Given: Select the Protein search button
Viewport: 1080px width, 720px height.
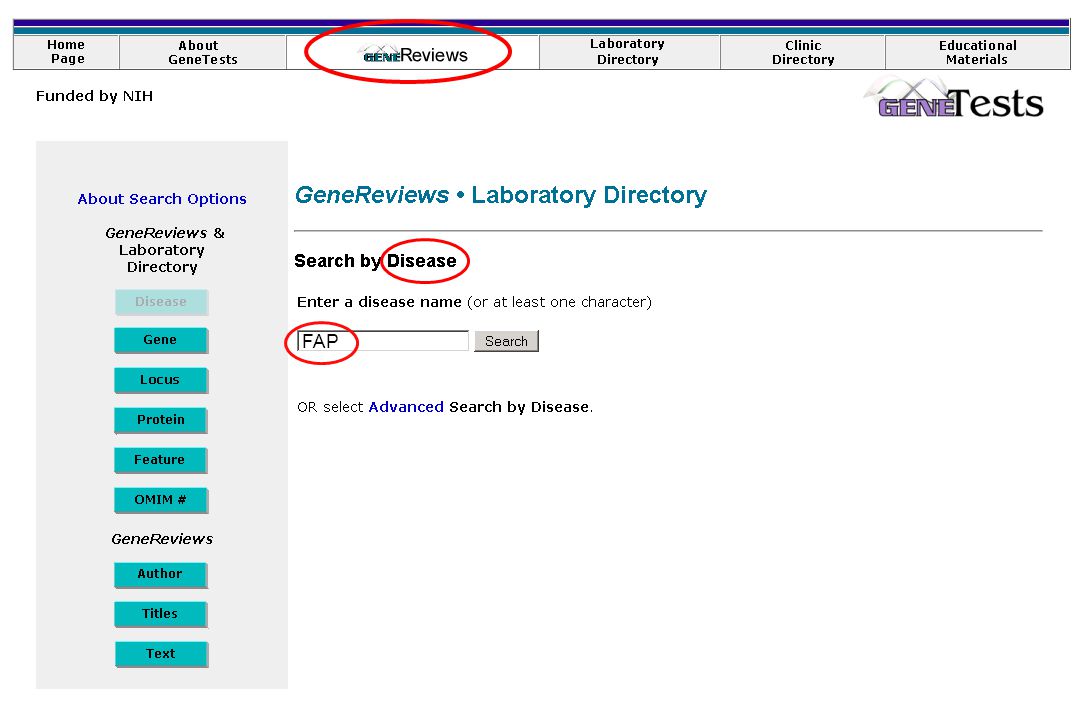Looking at the screenshot, I should point(160,420).
